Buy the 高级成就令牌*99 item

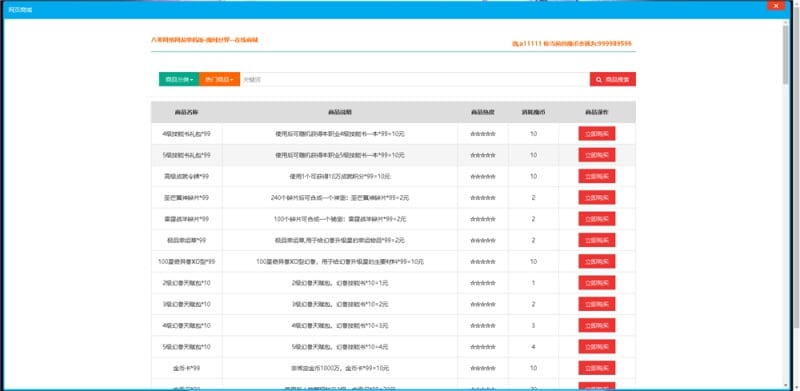coord(596,176)
